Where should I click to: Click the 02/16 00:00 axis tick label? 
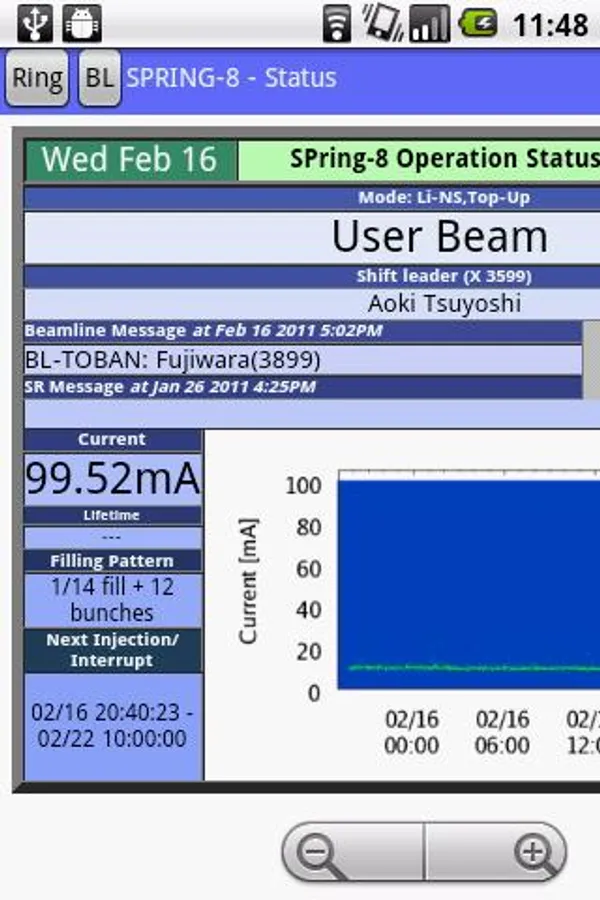click(412, 732)
